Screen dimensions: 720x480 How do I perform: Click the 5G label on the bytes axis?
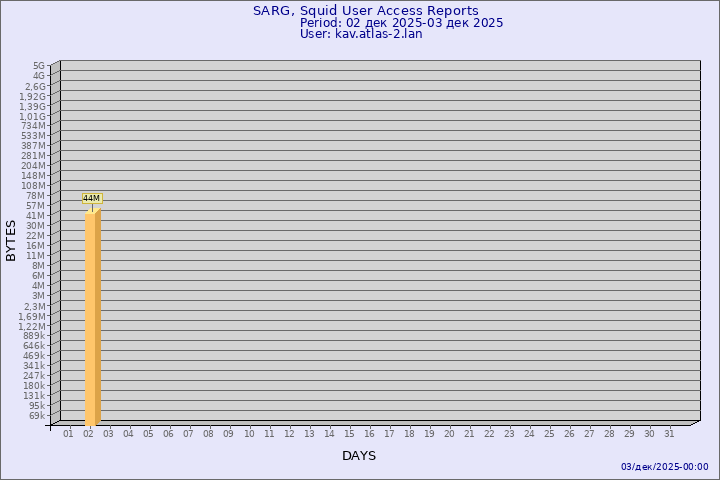(x=39, y=66)
